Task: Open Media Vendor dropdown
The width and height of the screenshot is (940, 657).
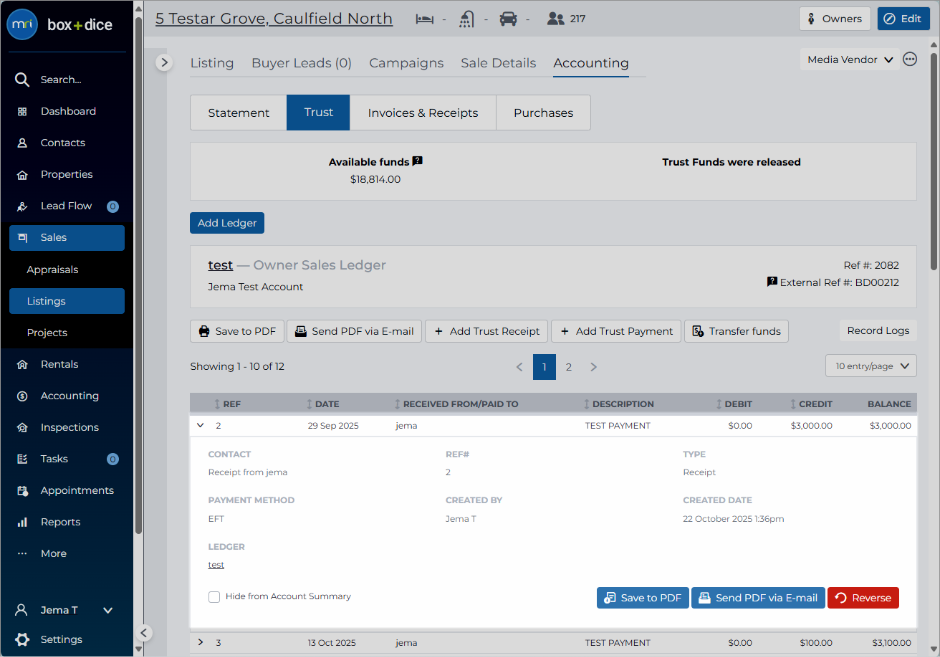Action: point(849,59)
